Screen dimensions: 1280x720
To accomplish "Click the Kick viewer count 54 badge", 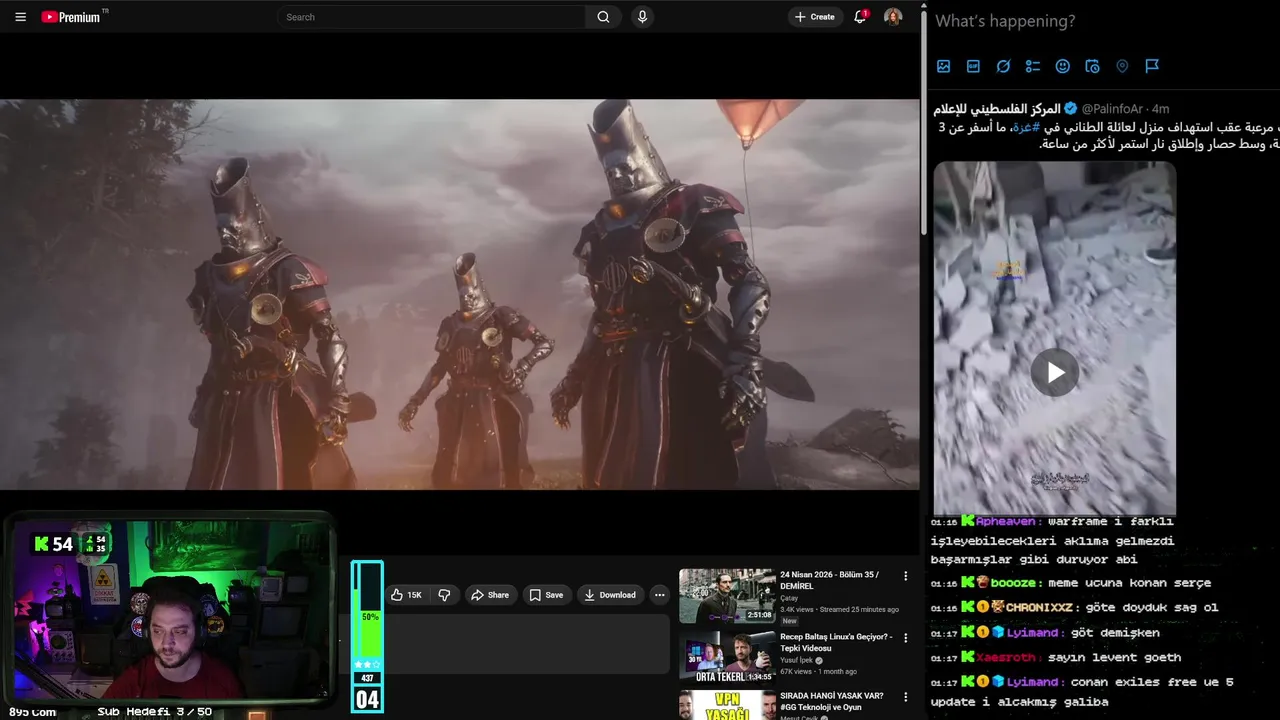I will click(x=54, y=544).
